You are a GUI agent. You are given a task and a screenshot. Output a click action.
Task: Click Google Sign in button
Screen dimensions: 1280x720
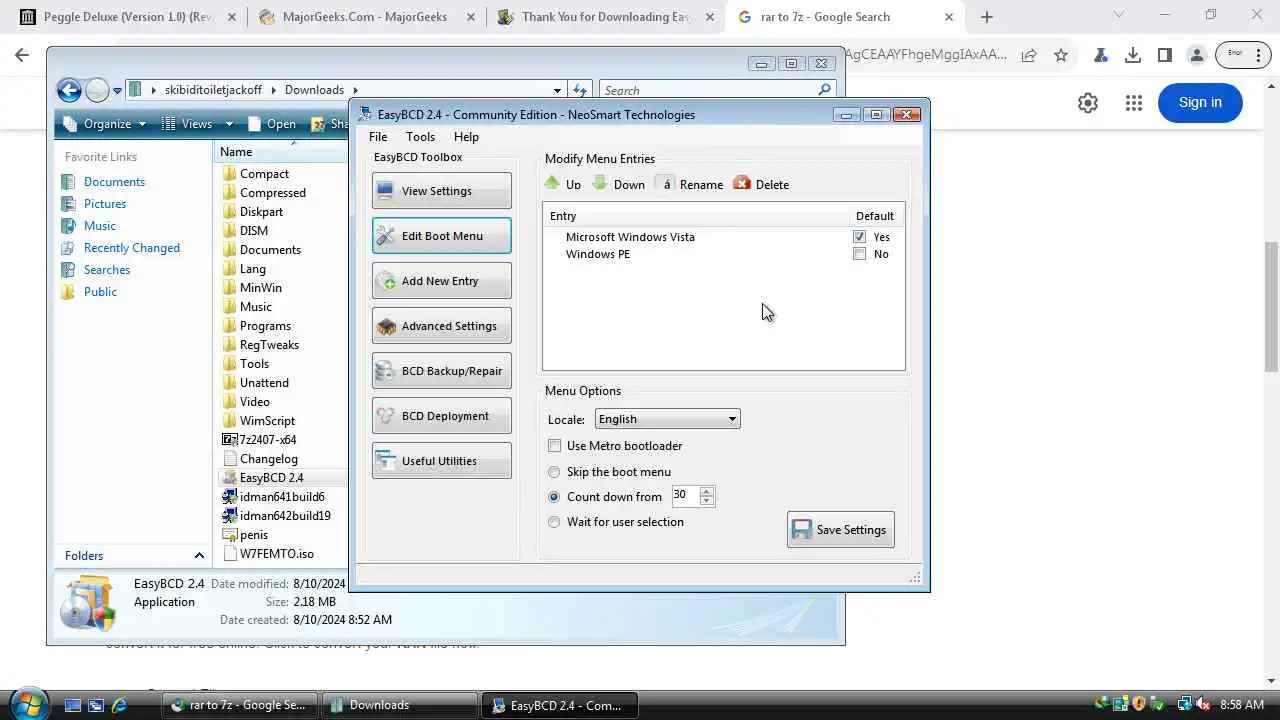click(x=1200, y=102)
